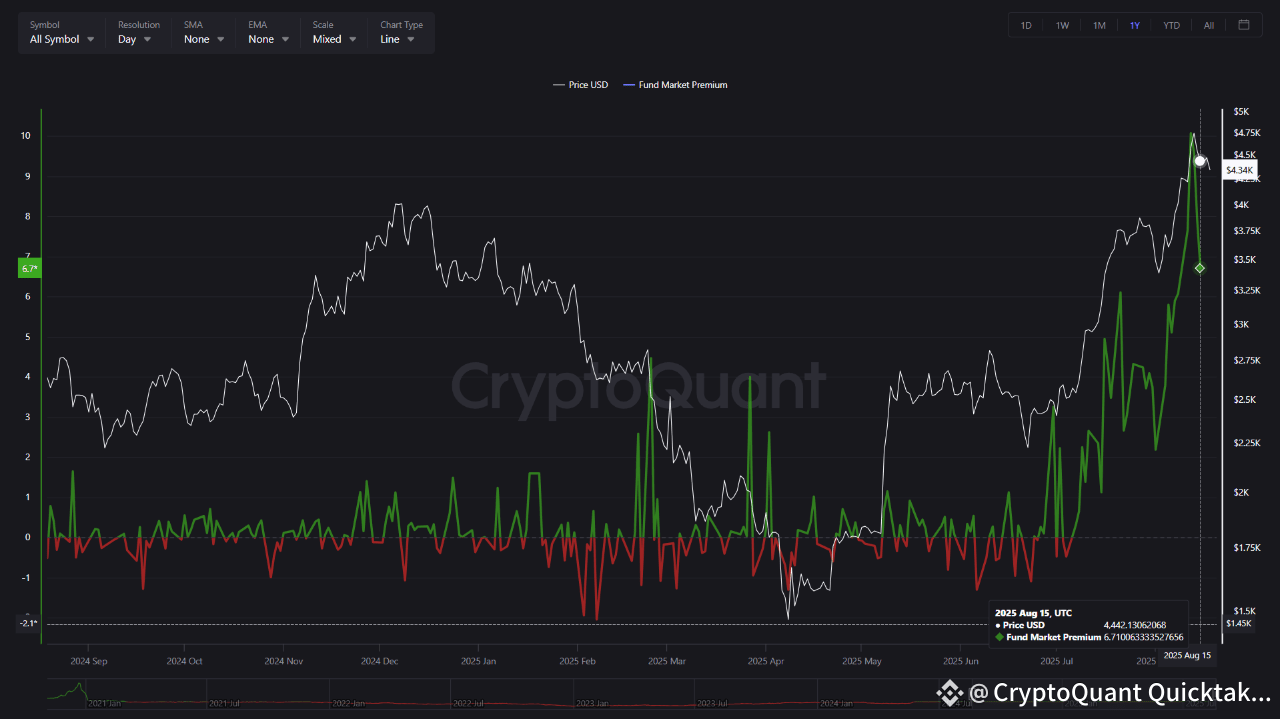The width and height of the screenshot is (1280, 719).
Task: Select the 1M time range
Action: (x=1099, y=25)
